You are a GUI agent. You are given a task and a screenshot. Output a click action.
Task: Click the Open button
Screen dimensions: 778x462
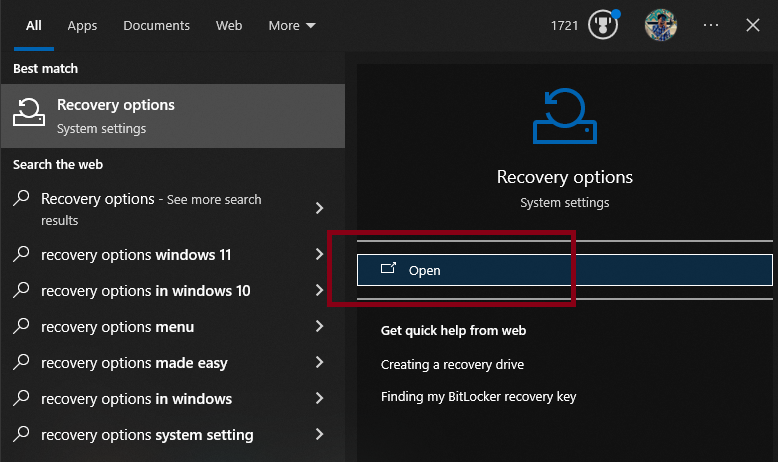(565, 270)
